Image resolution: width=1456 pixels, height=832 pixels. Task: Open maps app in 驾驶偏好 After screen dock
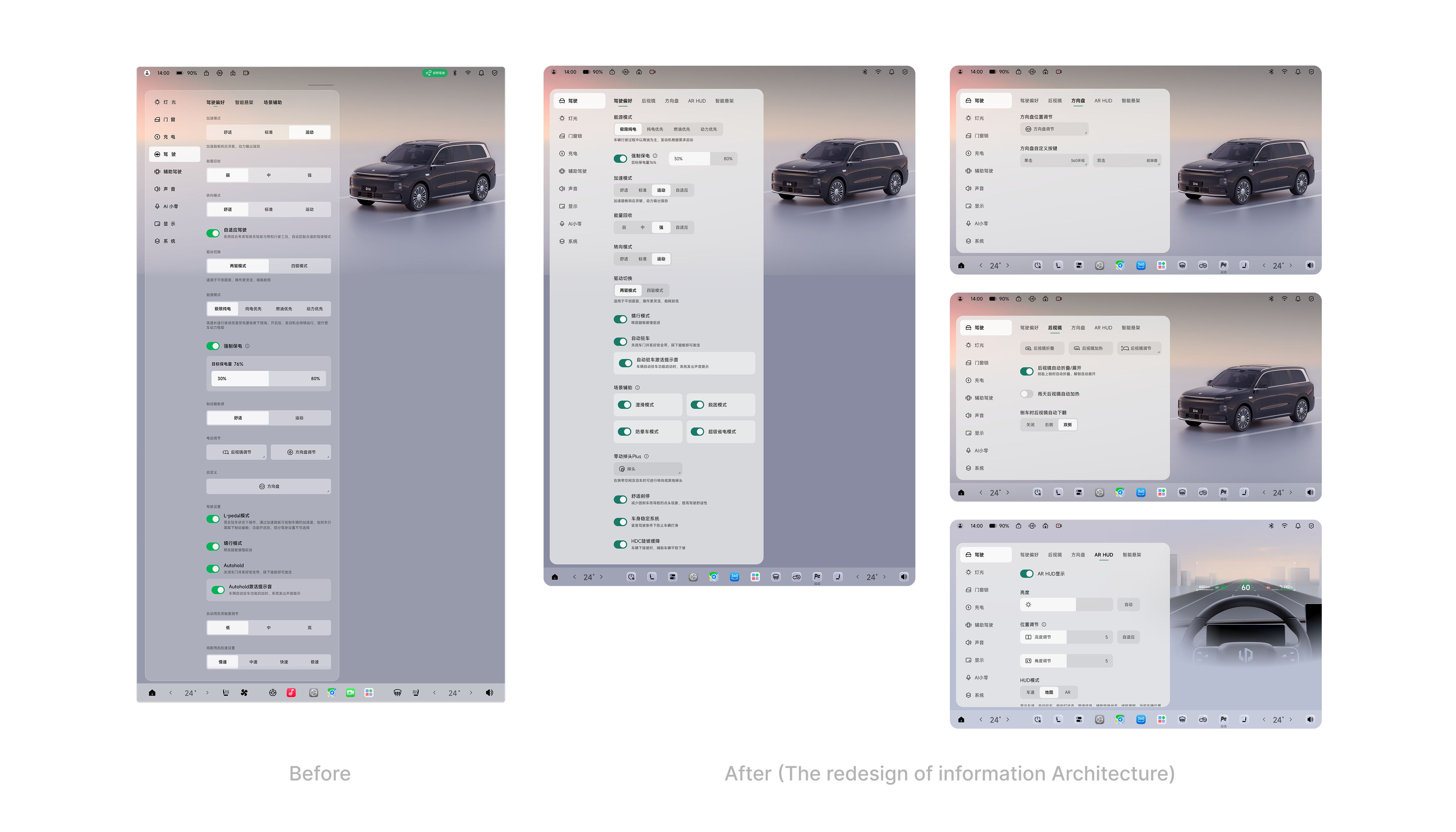(x=714, y=577)
